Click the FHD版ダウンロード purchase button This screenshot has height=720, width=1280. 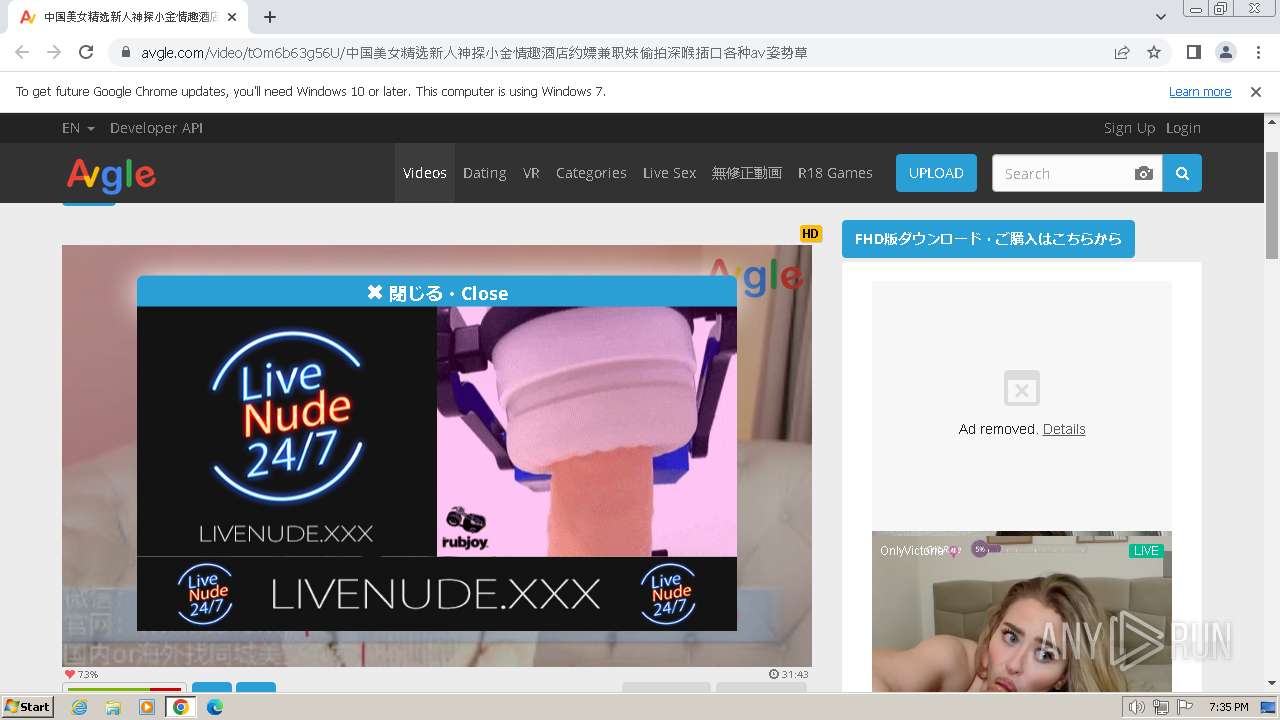(988, 239)
